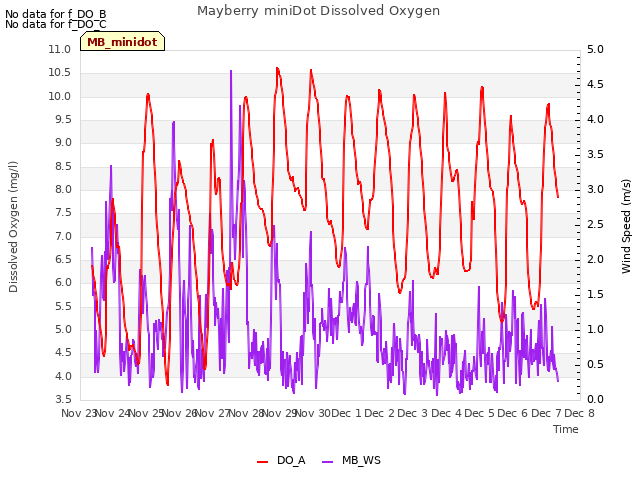Click the Dissolved Oxygen (mg/l) axis label
This screenshot has height=480, width=640.
13,227
